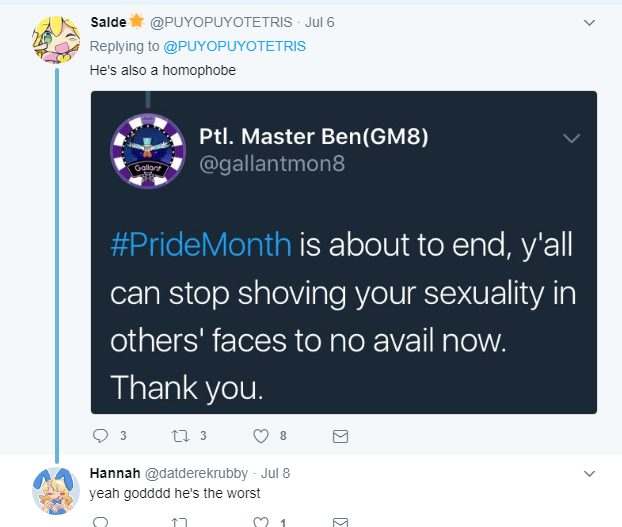Retweet Salde's homophobe tweet
Screen dimensions: 622x527
point(180,436)
